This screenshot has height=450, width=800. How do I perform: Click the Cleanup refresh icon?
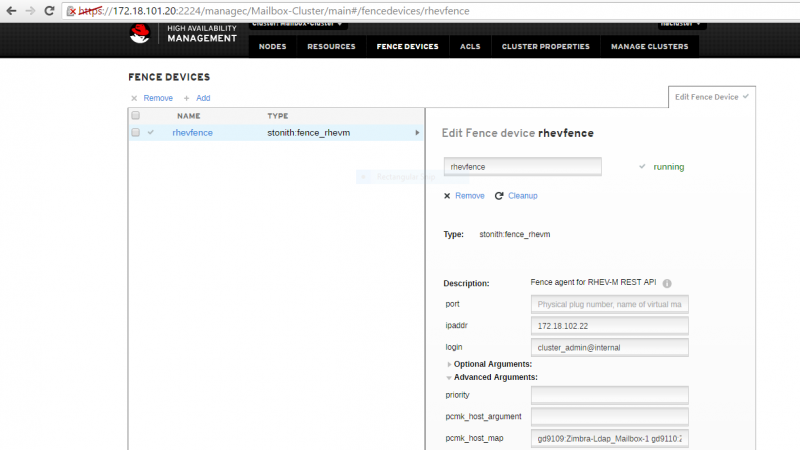point(498,196)
